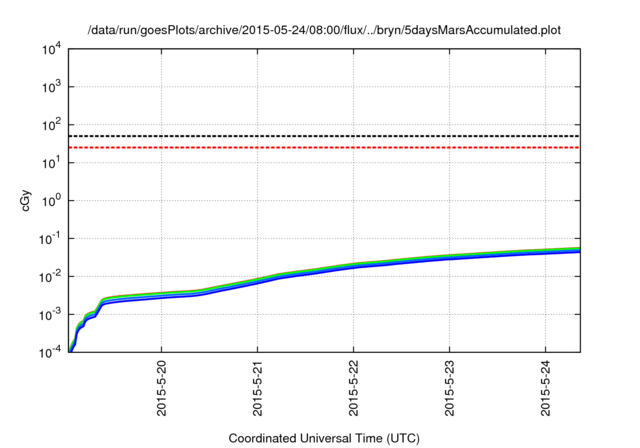Click the 2015-5-20 date tick label
The image size is (640, 448).
(162, 388)
